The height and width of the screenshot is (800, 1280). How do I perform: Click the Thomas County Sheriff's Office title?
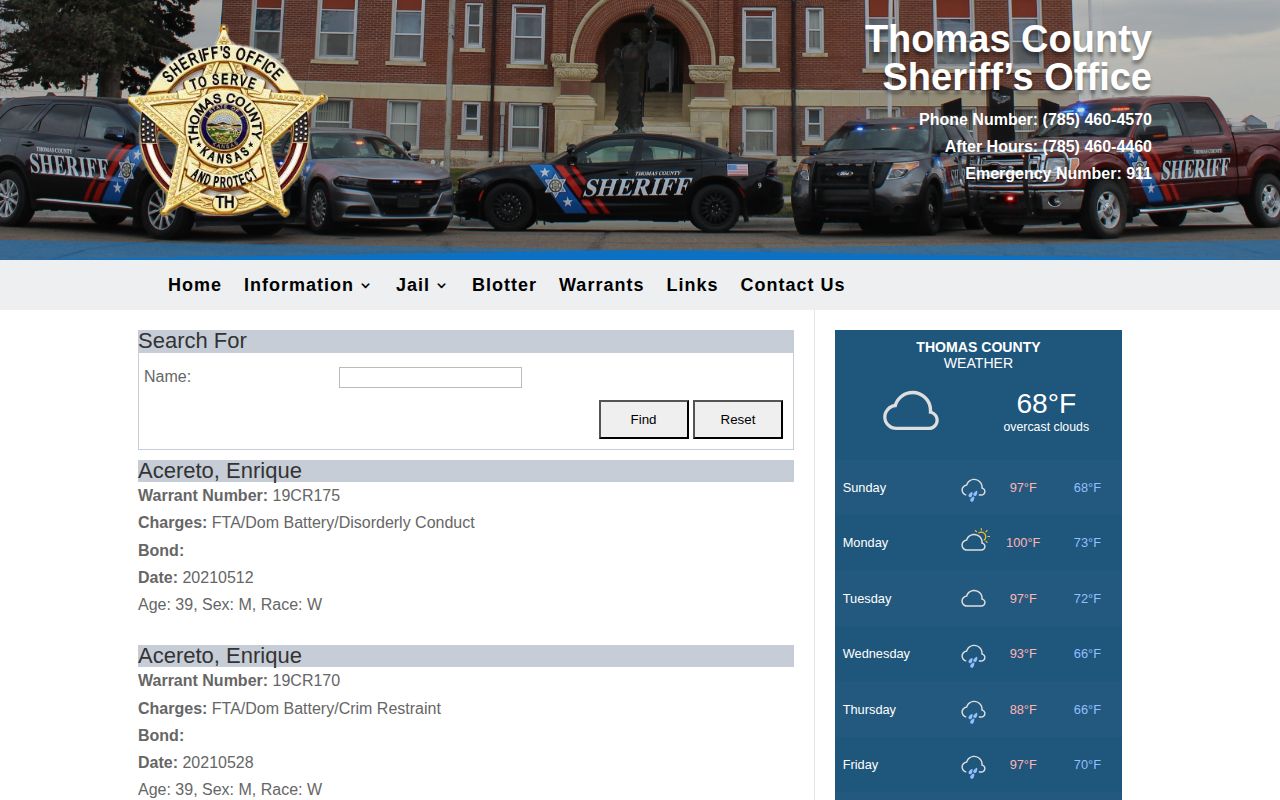[1008, 58]
